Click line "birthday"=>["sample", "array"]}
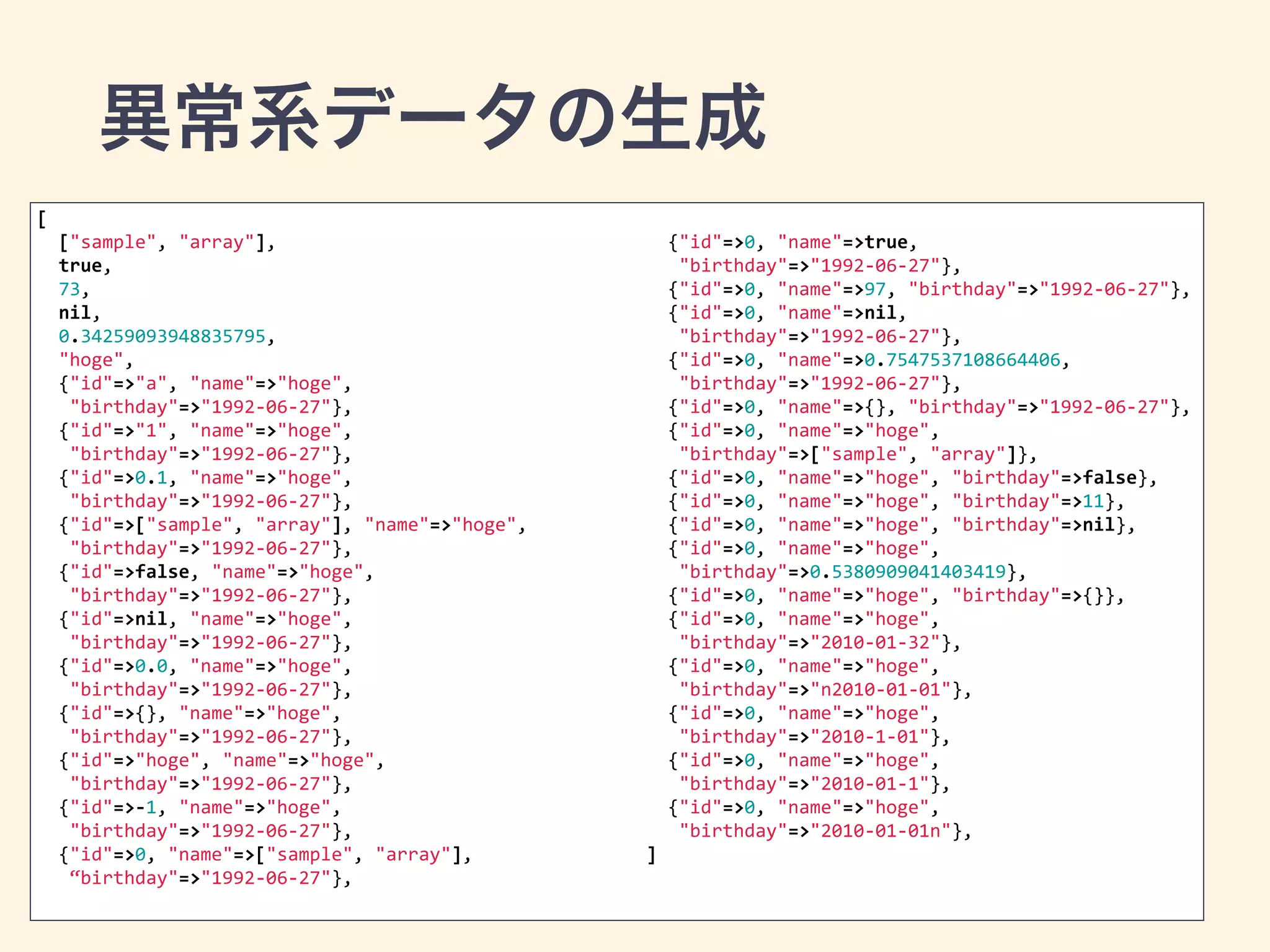This screenshot has height=952, width=1270. [x=858, y=454]
